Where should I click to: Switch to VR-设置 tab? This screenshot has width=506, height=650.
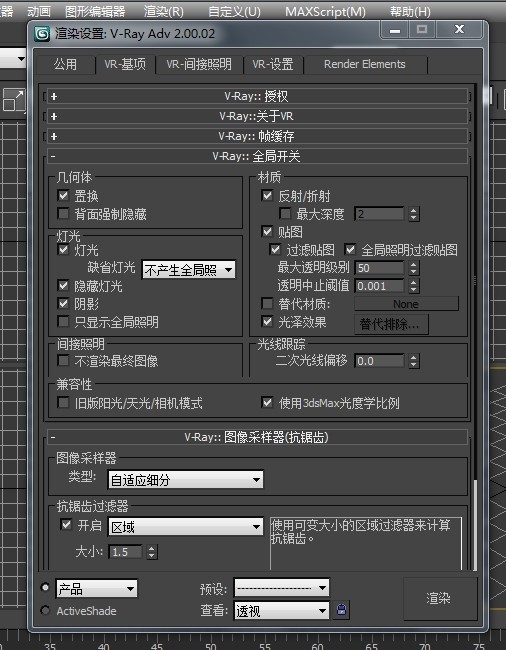pyautogui.click(x=273, y=64)
